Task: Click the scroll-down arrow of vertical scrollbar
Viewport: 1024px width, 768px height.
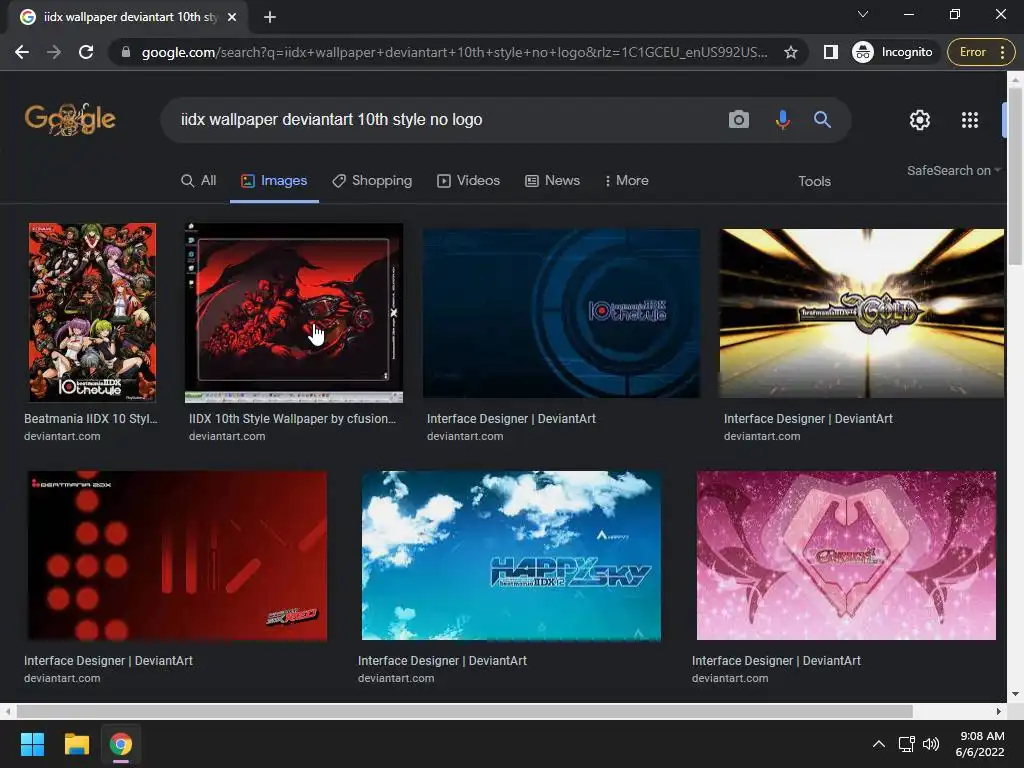Action: pos(1015,694)
